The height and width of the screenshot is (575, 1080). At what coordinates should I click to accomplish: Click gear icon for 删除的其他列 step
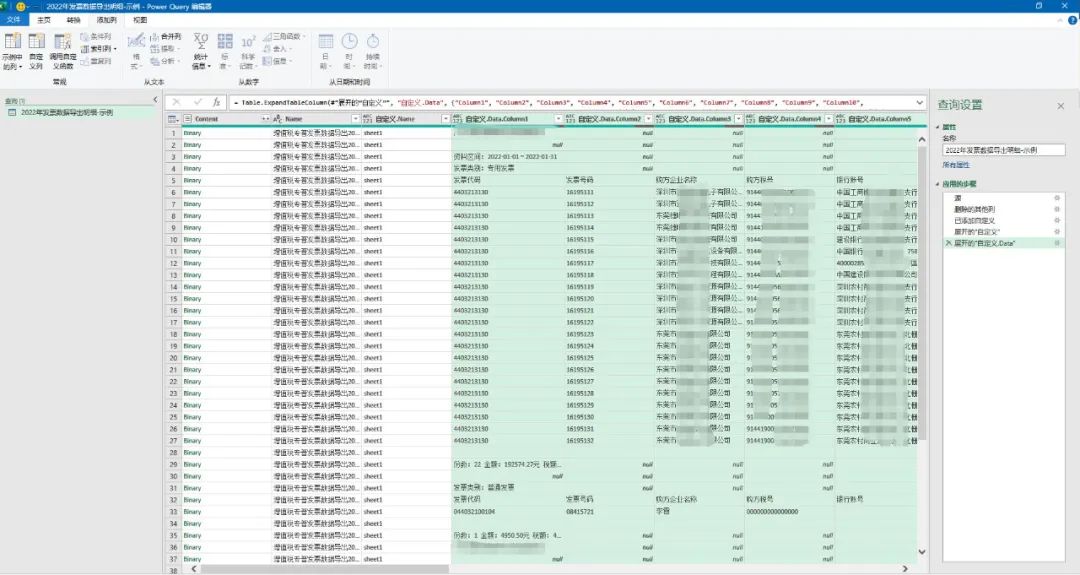pos(1057,209)
